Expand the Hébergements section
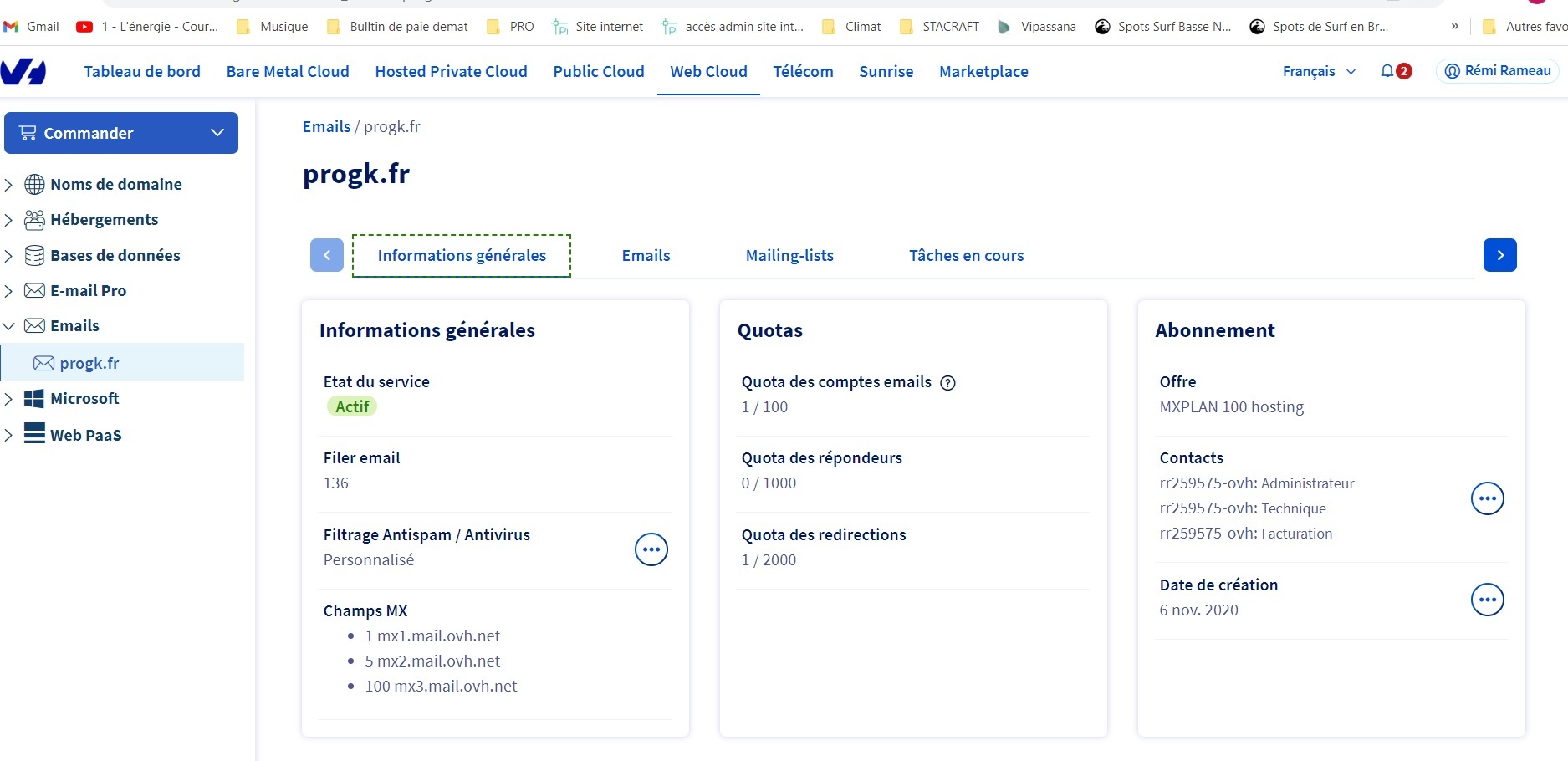The width and height of the screenshot is (1568, 761). pos(9,220)
